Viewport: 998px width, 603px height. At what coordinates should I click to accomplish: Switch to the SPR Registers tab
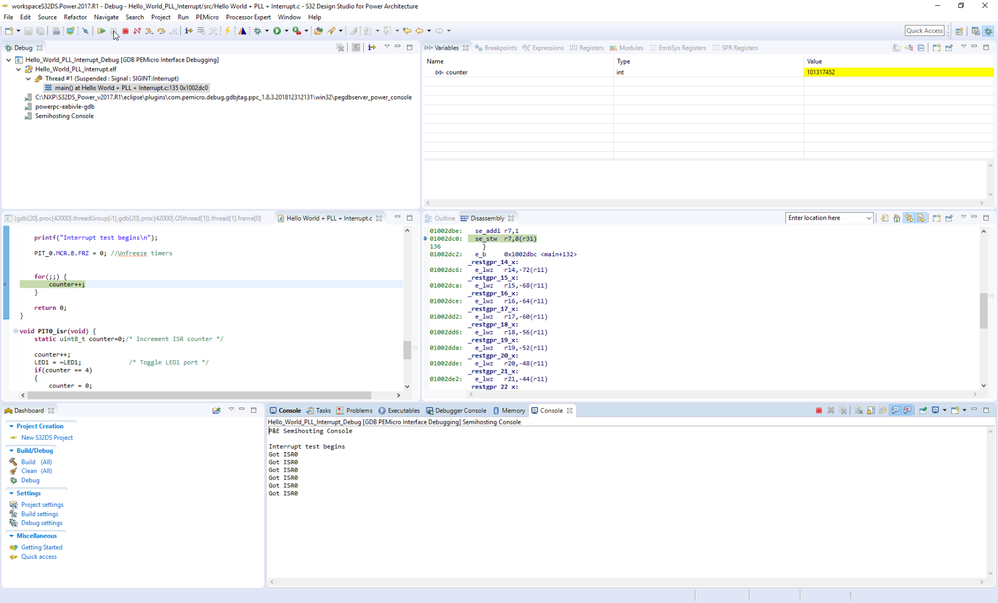(735, 48)
